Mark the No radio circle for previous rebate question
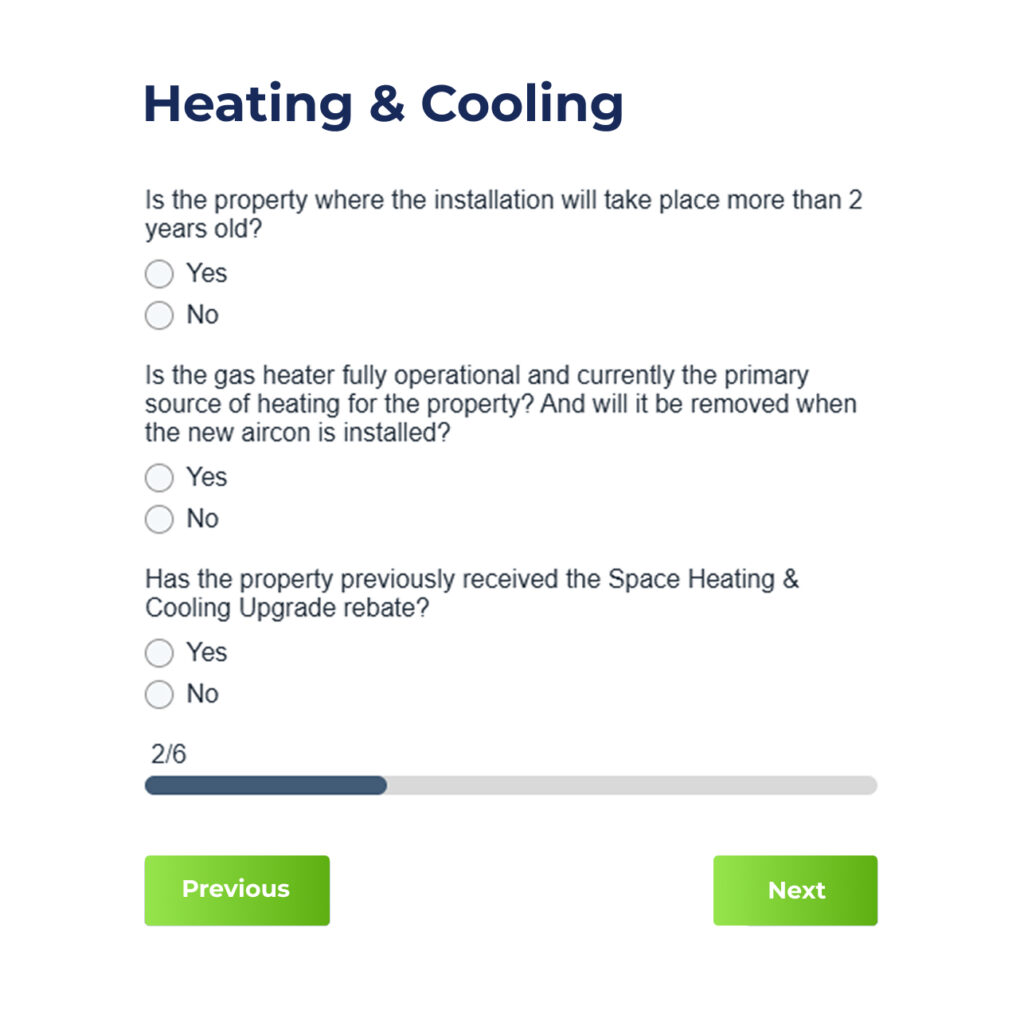 point(159,694)
